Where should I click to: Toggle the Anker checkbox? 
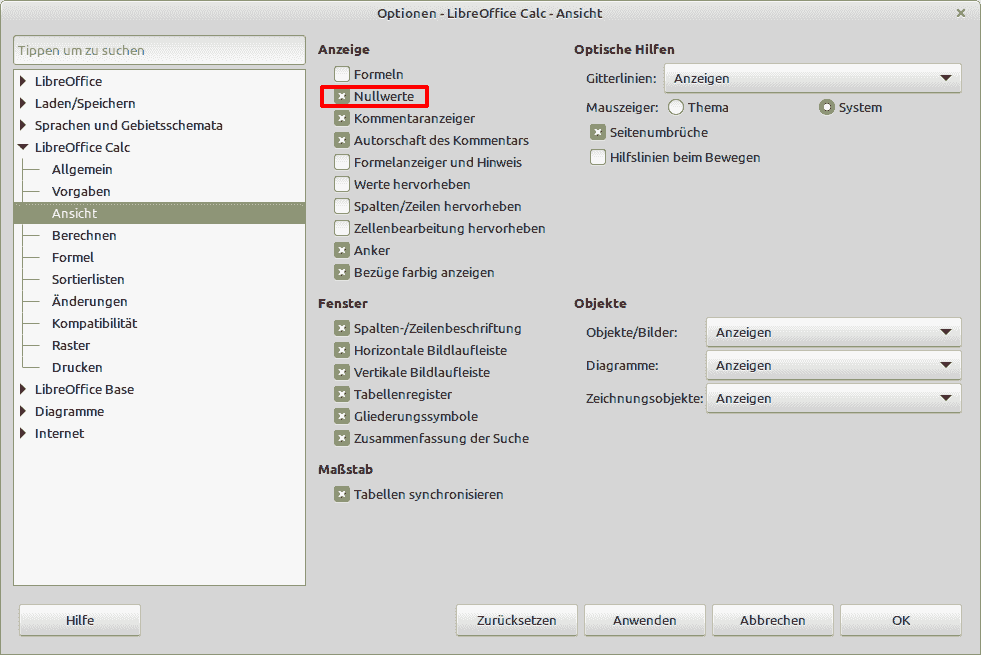(x=342, y=250)
